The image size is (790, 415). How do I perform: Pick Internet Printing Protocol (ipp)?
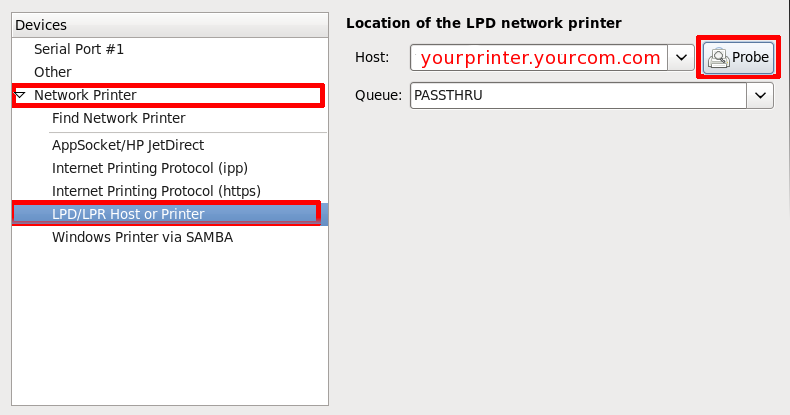tap(150, 168)
